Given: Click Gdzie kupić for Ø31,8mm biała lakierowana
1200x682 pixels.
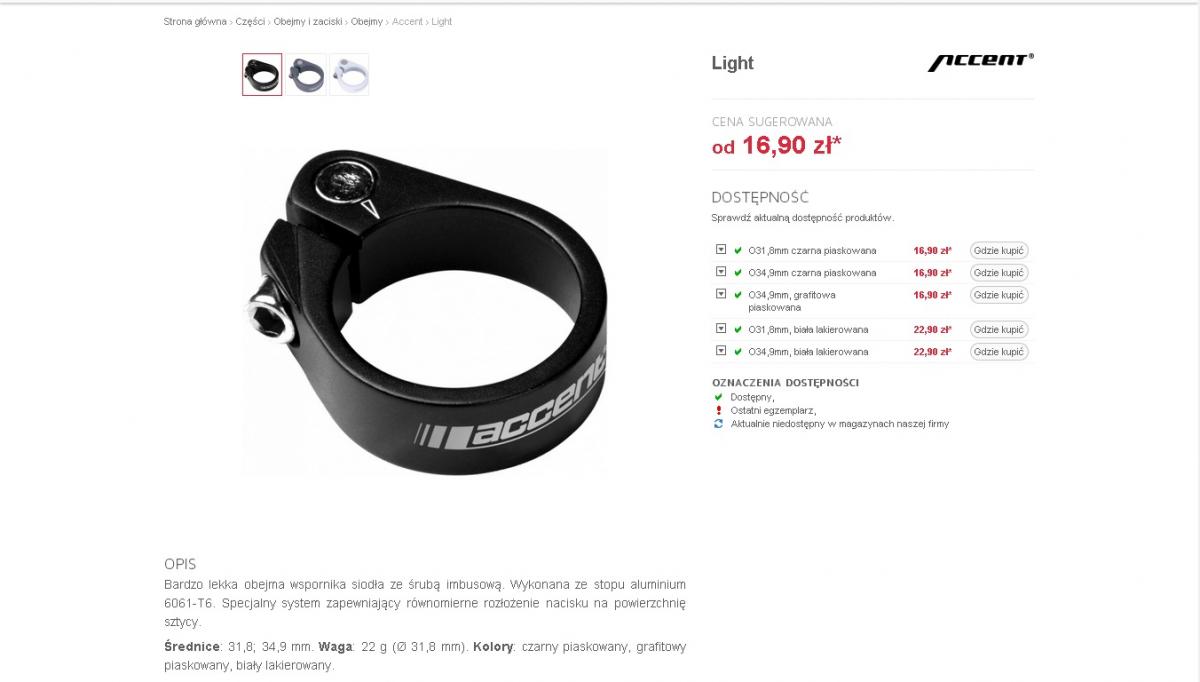Looking at the screenshot, I should 999,330.
